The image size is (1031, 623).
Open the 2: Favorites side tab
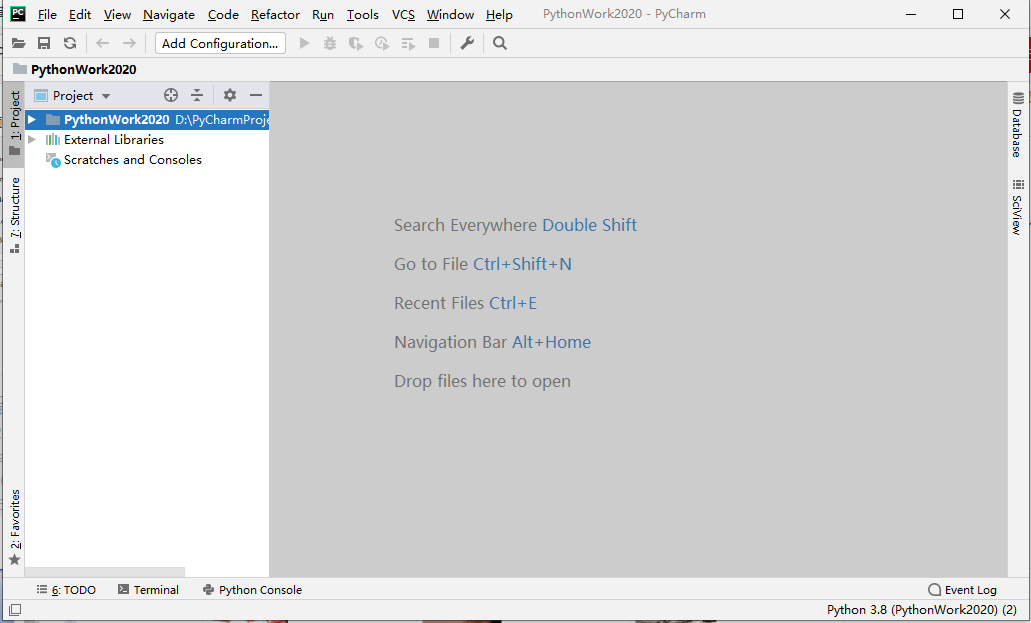coord(14,527)
